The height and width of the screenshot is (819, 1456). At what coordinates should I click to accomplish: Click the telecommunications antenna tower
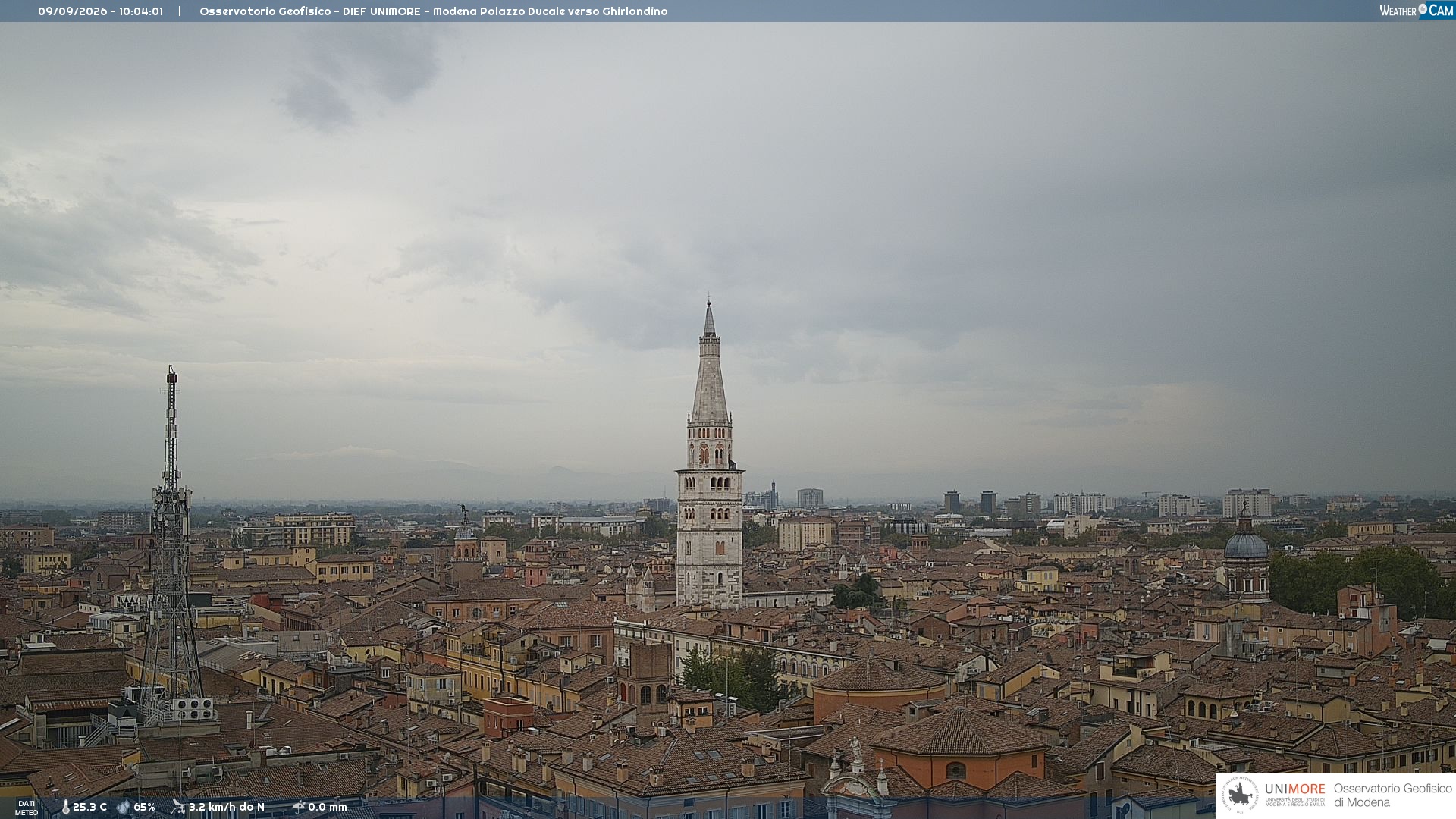point(171,546)
